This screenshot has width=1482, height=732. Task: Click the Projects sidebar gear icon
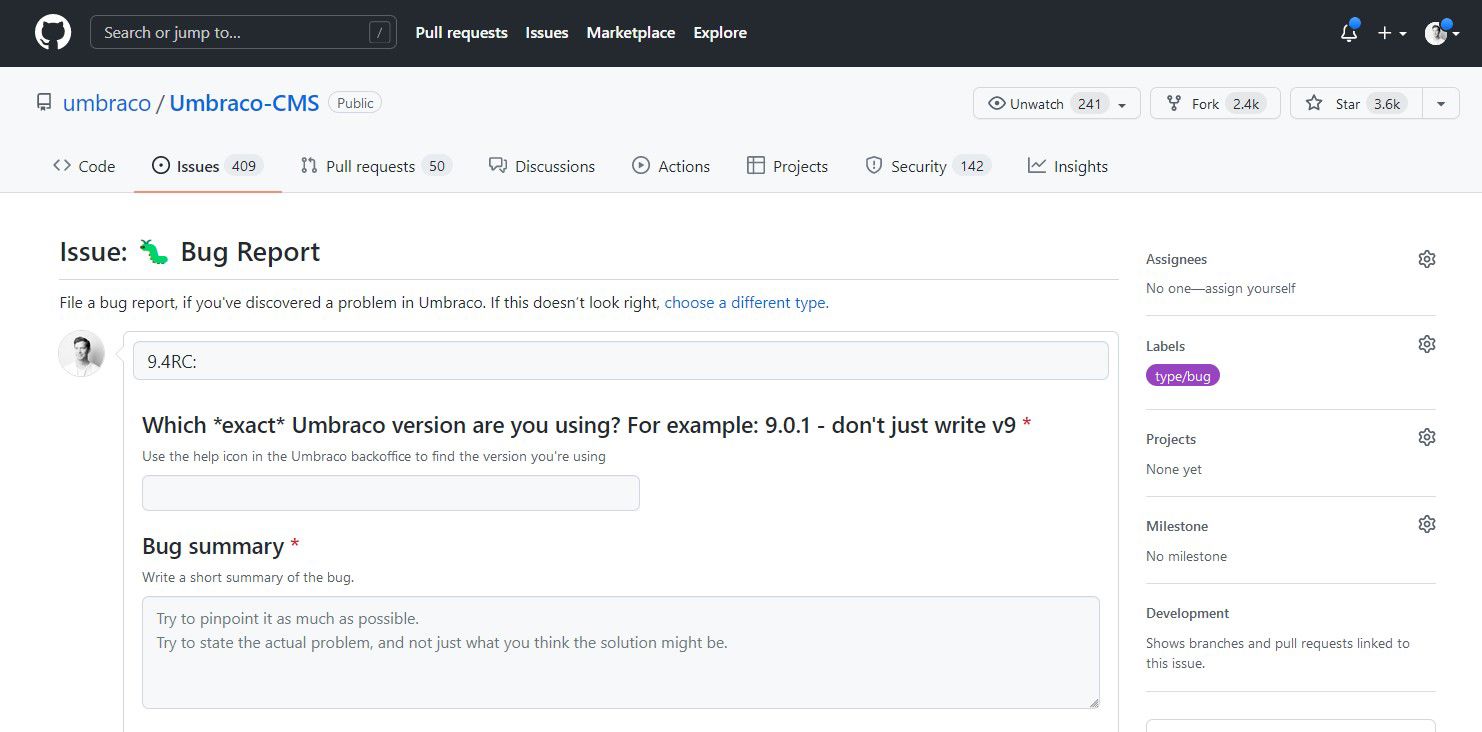point(1426,437)
